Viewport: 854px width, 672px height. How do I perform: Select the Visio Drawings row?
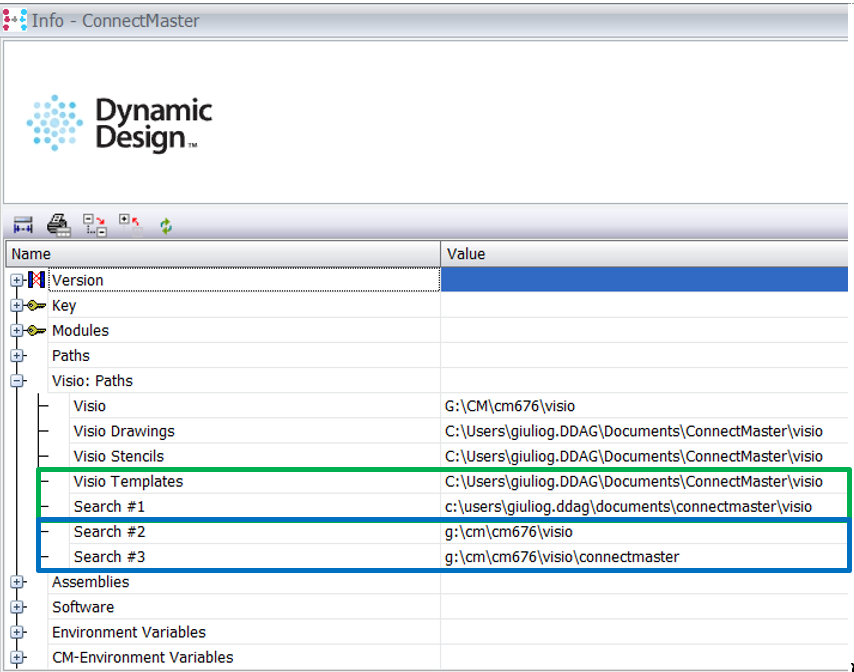pyautogui.click(x=124, y=431)
